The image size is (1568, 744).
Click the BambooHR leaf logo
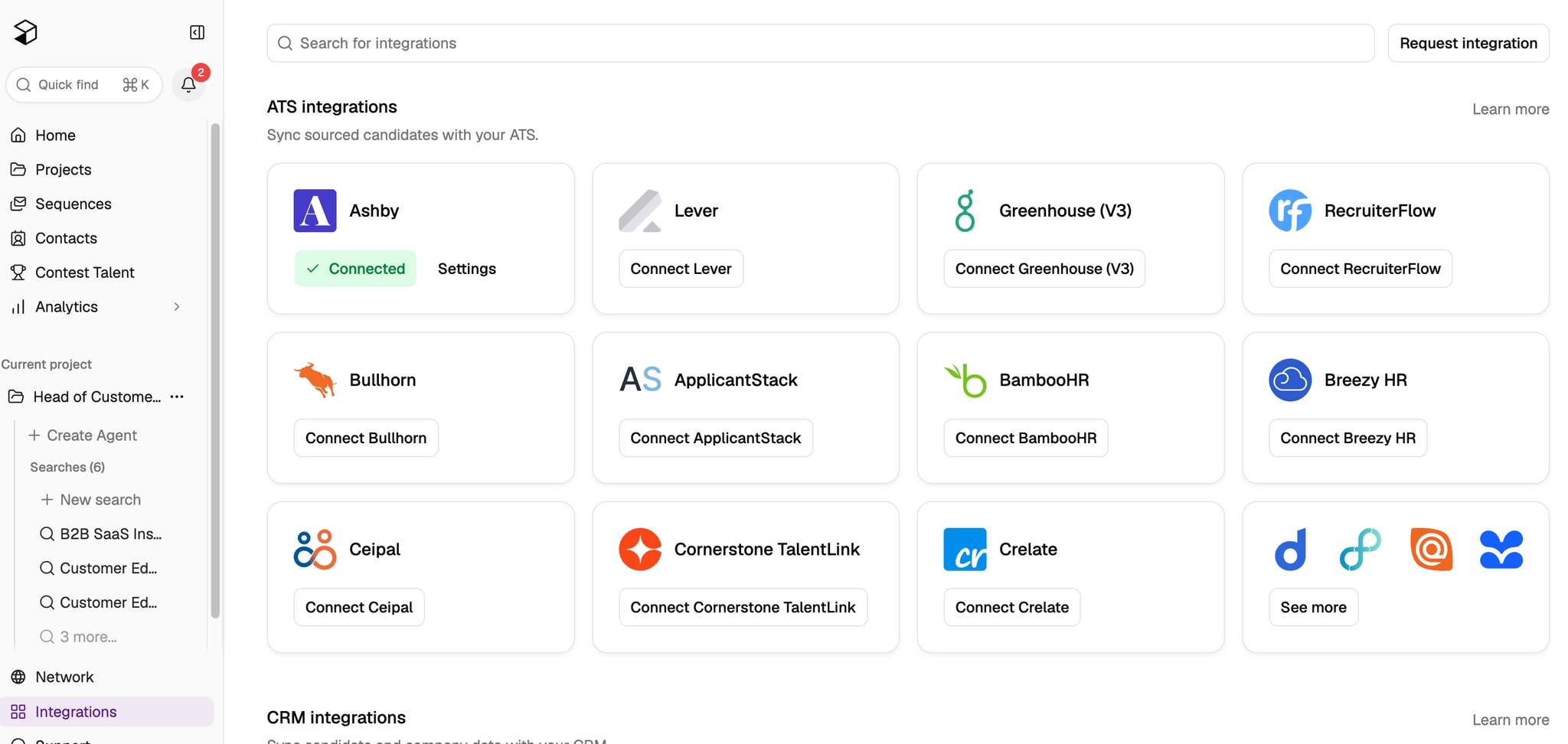(x=965, y=380)
